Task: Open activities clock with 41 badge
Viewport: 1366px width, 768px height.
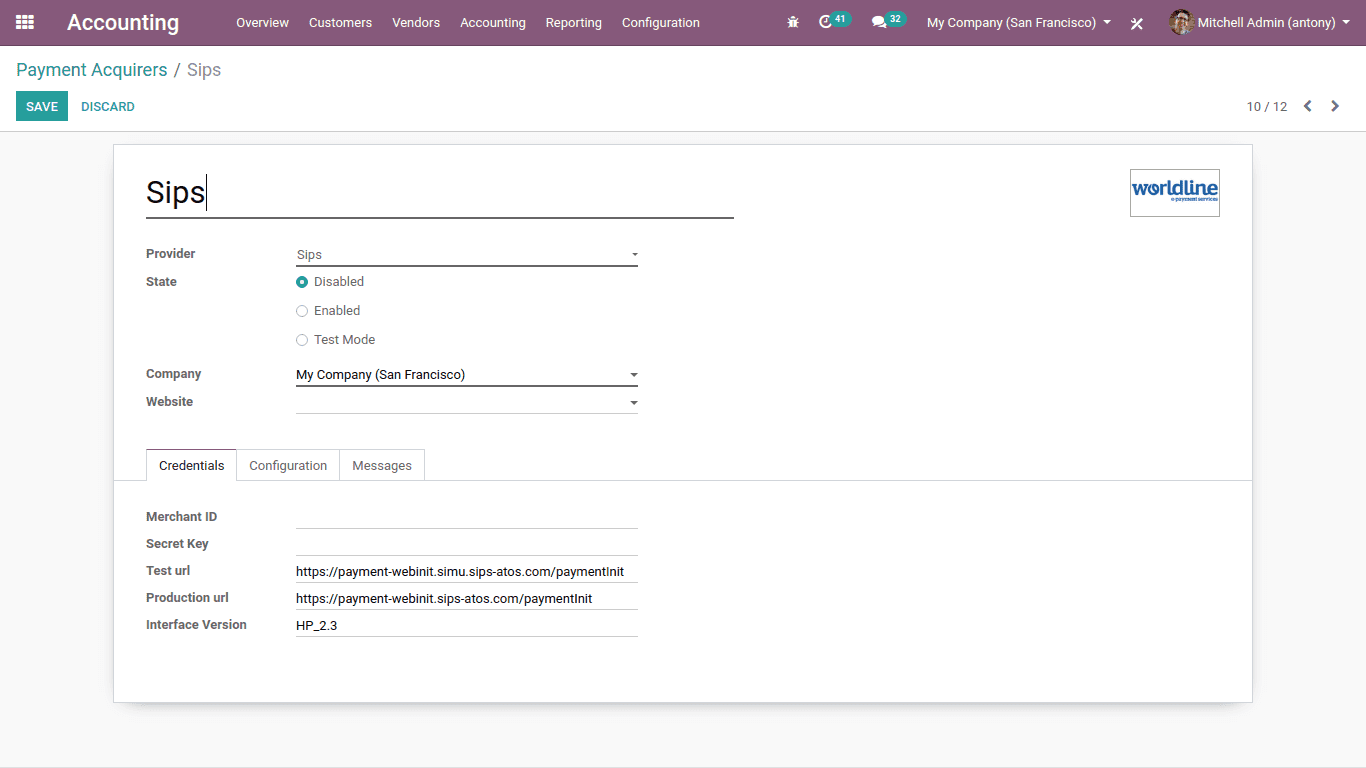Action: click(834, 21)
